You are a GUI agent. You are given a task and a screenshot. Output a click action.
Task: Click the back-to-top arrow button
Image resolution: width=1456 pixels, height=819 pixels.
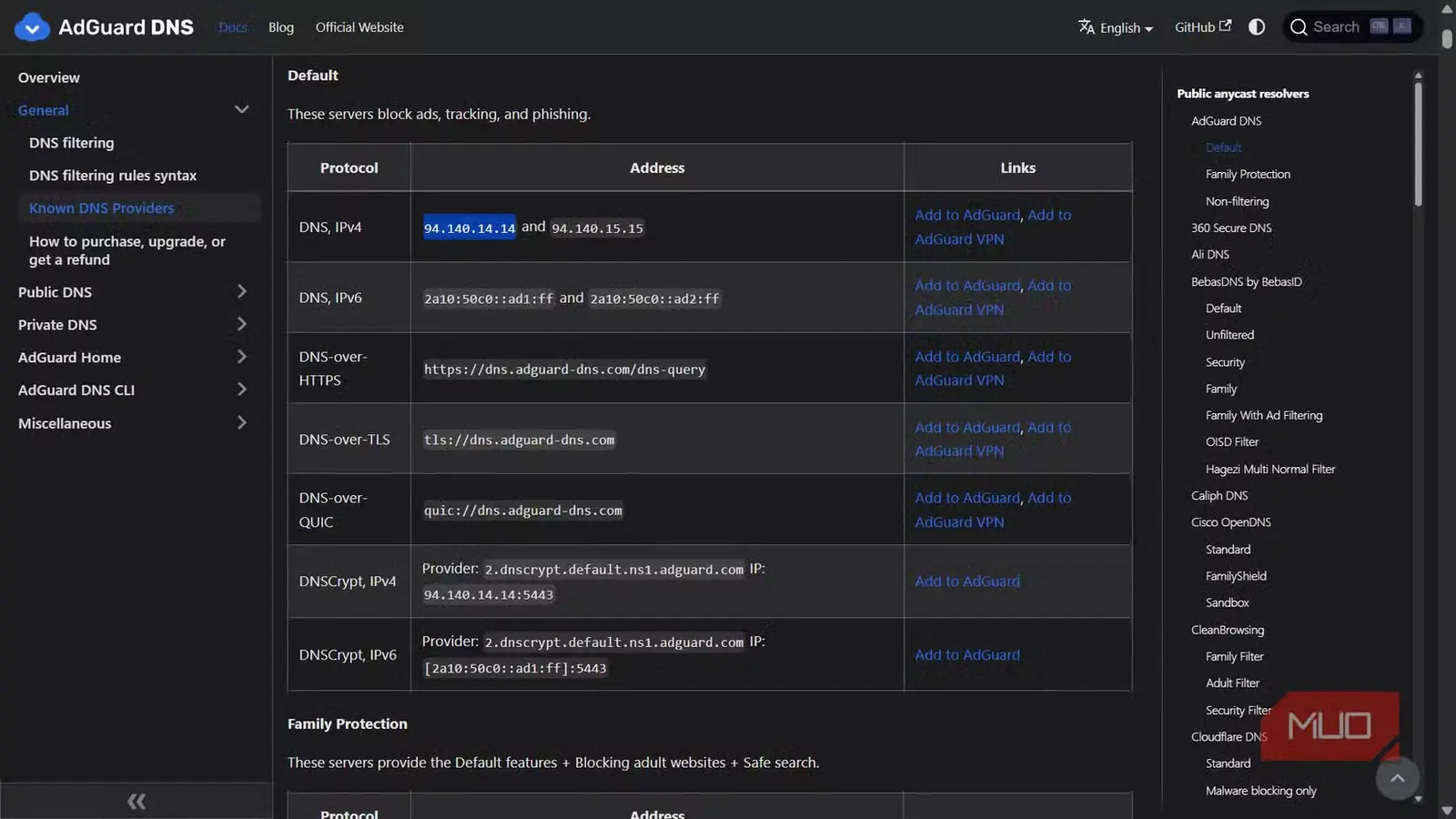tap(1398, 778)
